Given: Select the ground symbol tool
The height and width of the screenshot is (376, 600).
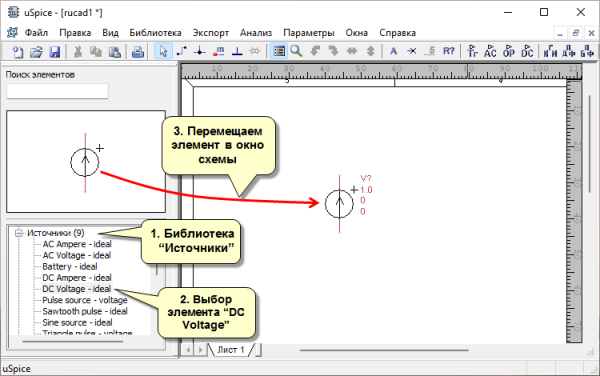Looking at the screenshot, I should point(237,51).
